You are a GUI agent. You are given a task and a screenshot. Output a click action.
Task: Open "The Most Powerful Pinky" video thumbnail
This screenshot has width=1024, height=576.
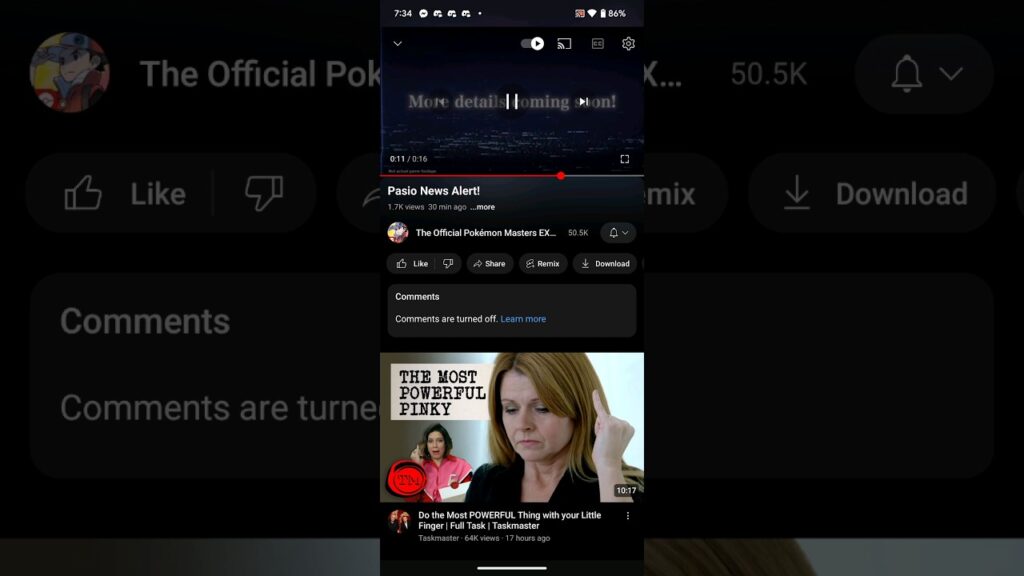512,427
